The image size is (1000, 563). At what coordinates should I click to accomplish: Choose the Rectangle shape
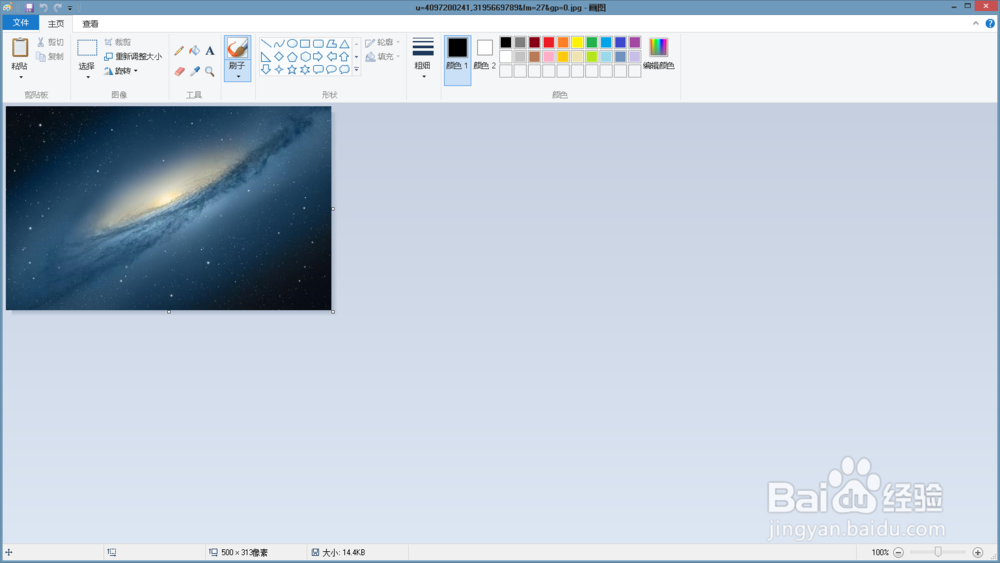point(305,43)
